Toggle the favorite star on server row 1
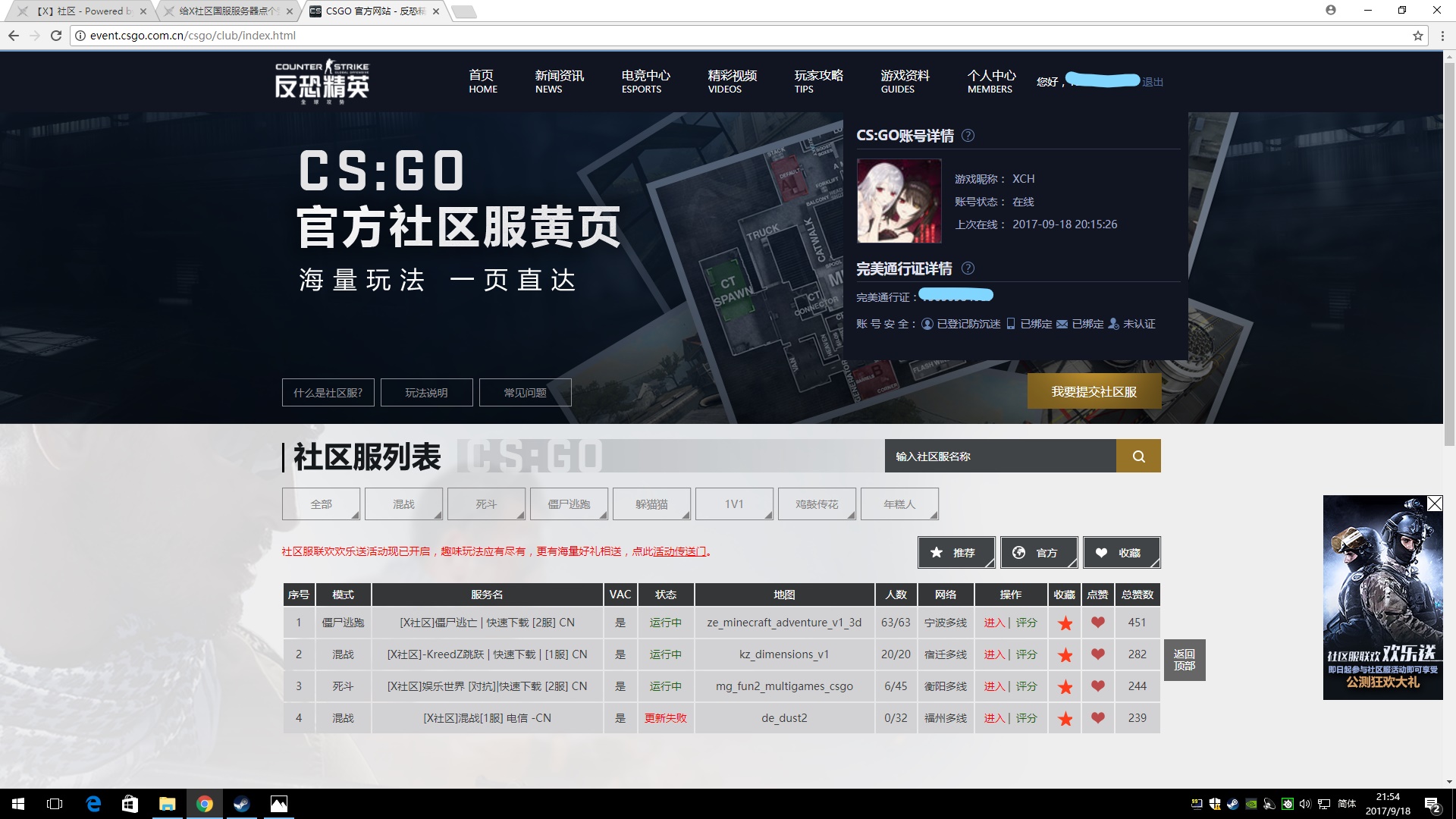This screenshot has width=1456, height=819. (x=1065, y=623)
